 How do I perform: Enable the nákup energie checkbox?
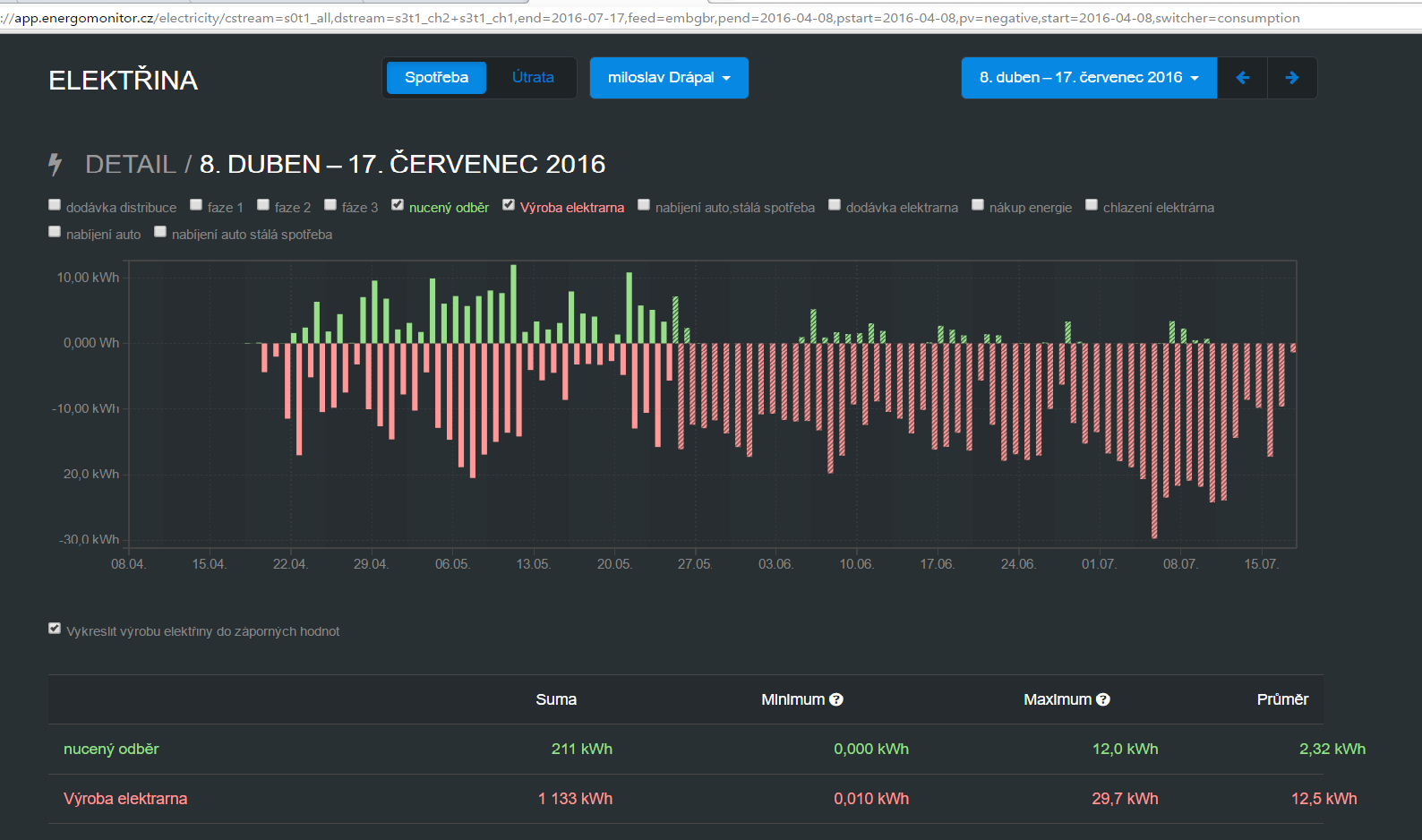coord(978,205)
